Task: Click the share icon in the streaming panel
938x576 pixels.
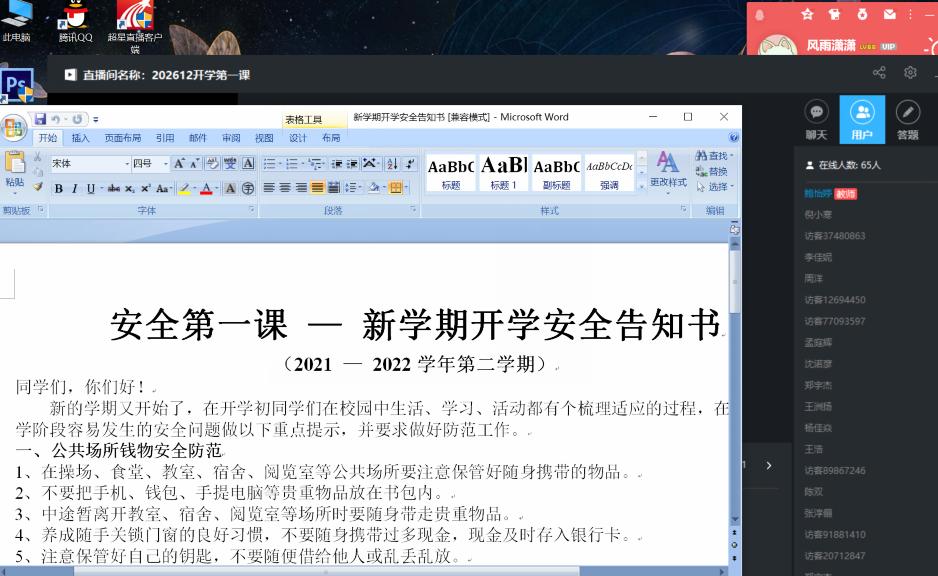Action: [x=879, y=72]
